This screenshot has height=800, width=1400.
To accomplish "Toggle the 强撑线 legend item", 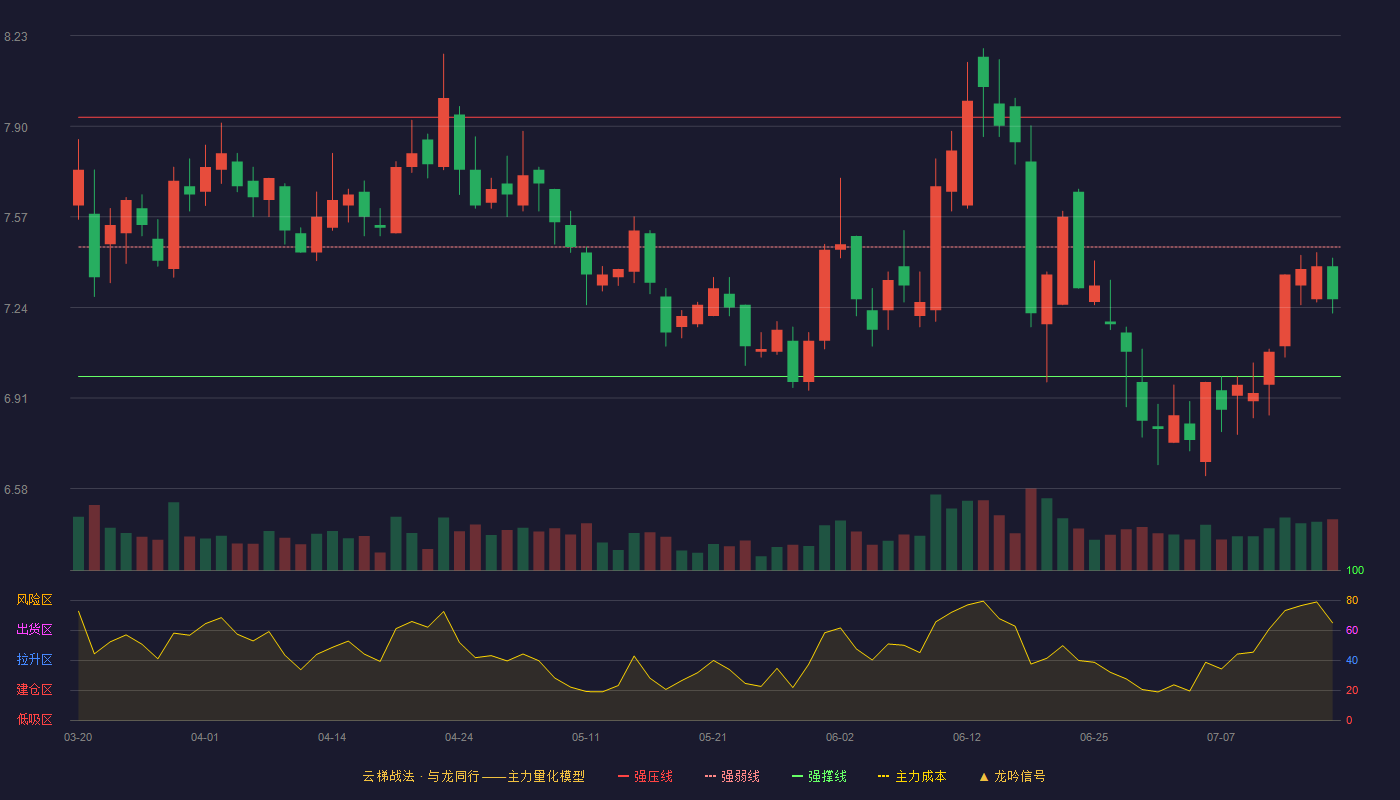I will coord(819,776).
